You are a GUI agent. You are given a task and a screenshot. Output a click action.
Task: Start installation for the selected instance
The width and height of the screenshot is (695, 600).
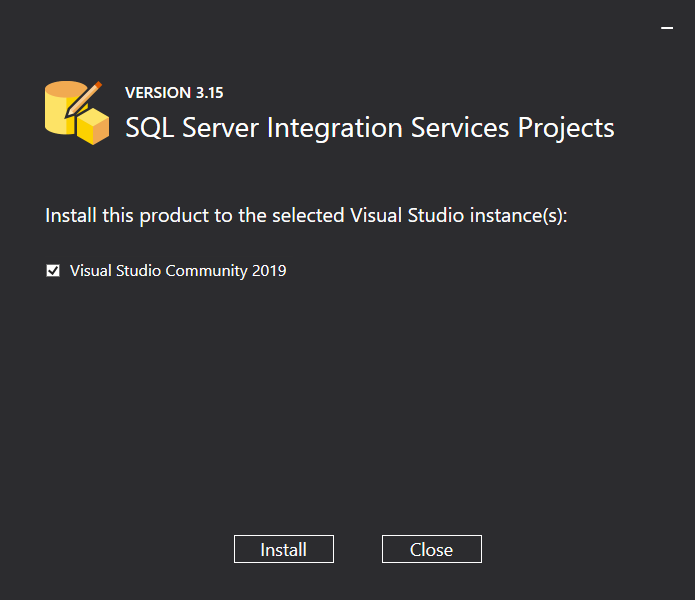click(x=284, y=549)
